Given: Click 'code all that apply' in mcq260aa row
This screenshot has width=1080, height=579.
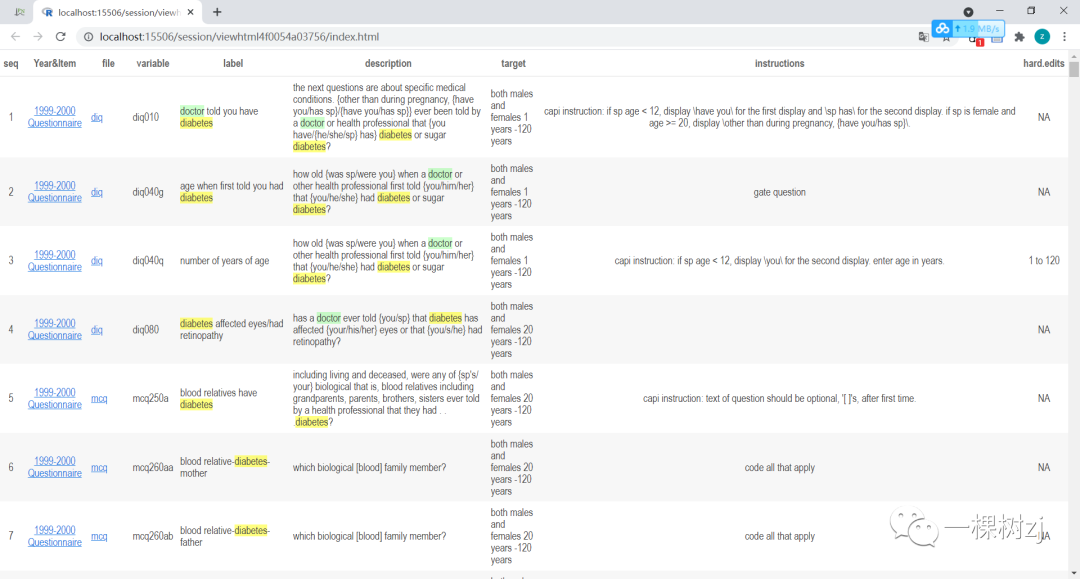Looking at the screenshot, I should point(779,467).
